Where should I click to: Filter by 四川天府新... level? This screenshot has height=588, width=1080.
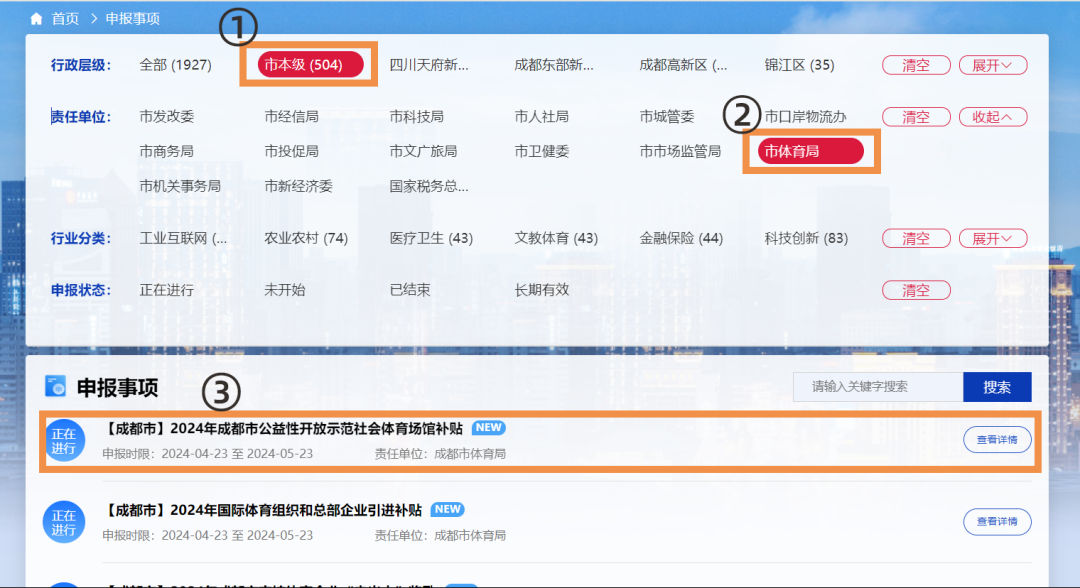(x=428, y=65)
